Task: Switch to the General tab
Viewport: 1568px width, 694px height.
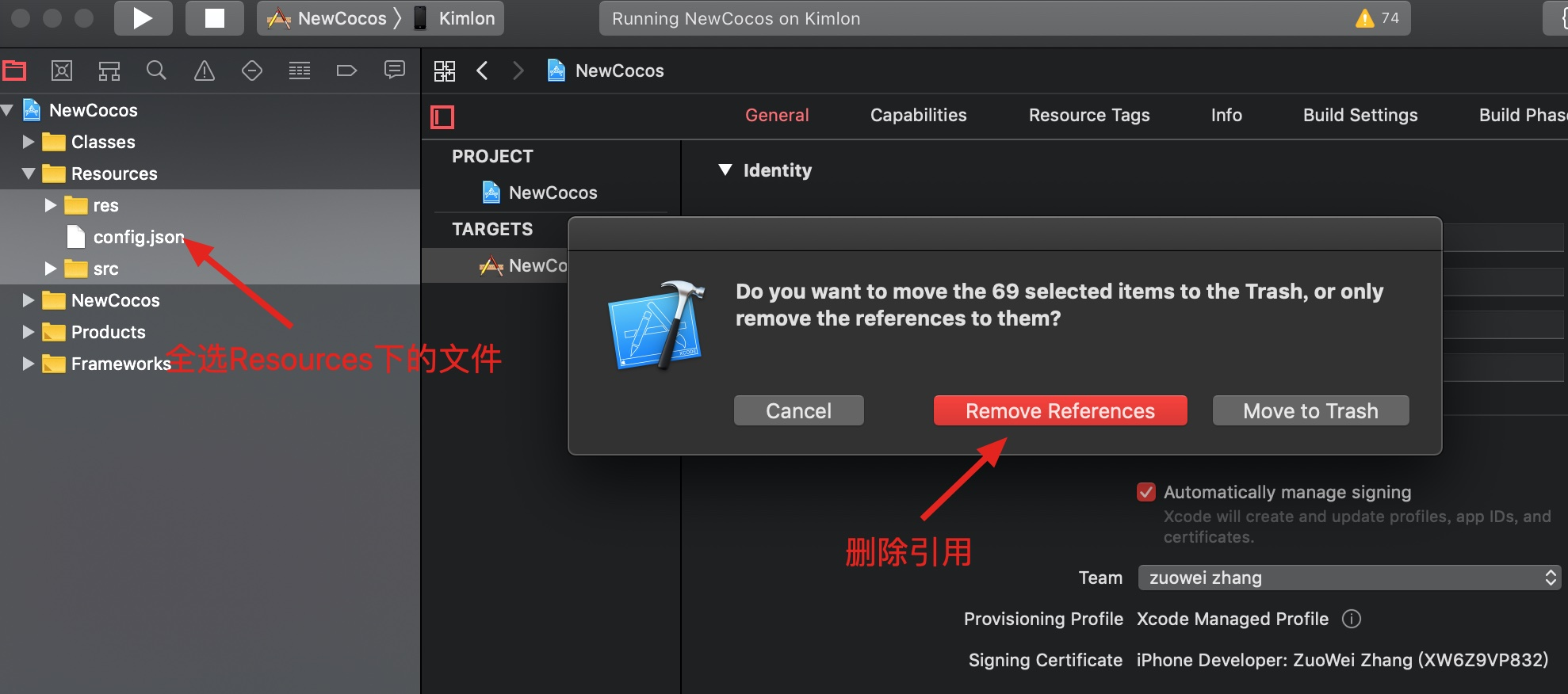Action: click(x=777, y=115)
